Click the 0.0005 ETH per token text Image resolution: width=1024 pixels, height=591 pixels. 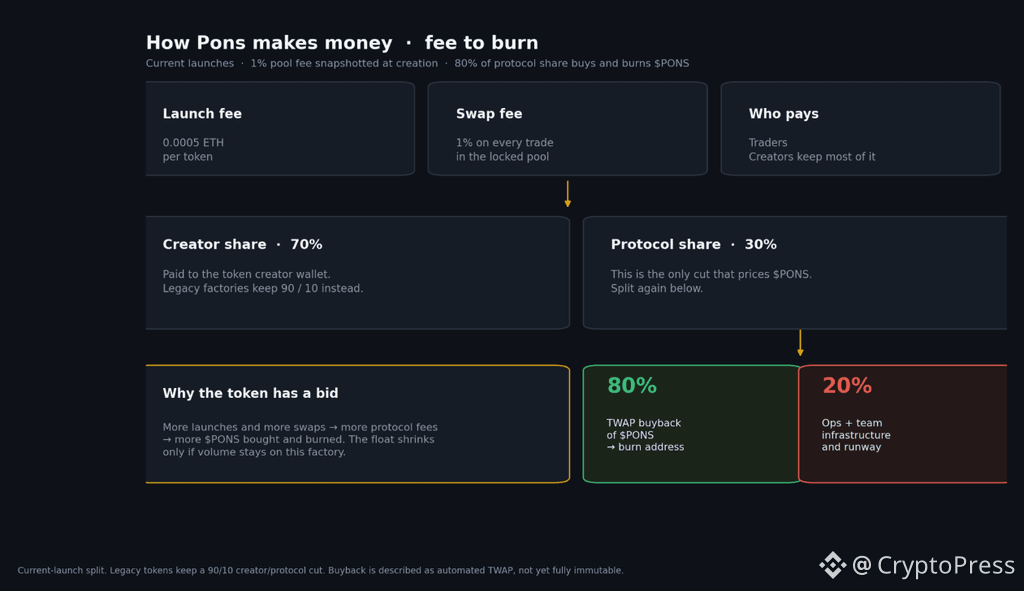[193, 150]
